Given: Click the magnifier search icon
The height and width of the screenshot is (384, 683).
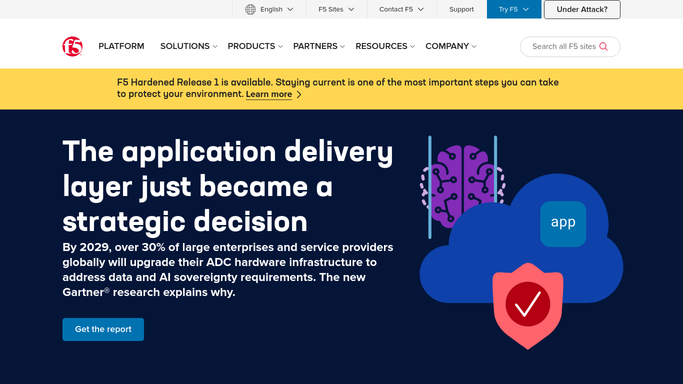Looking at the screenshot, I should 603,47.
